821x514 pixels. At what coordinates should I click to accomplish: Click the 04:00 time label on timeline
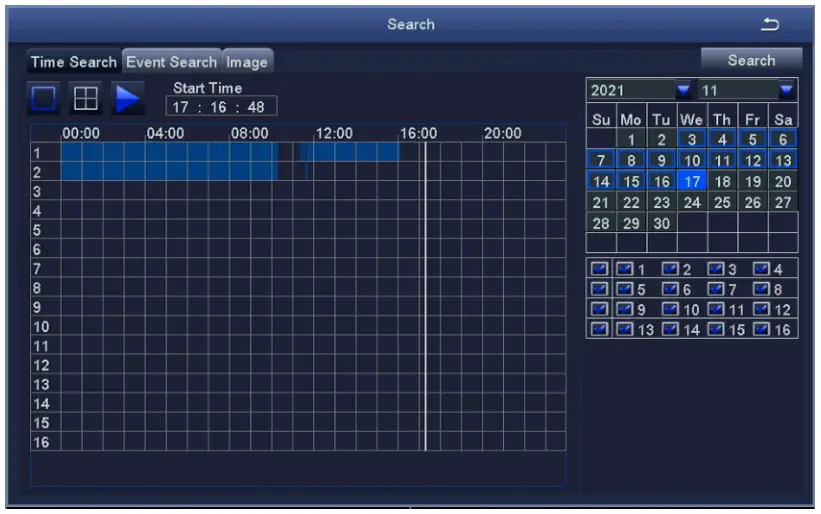click(165, 133)
